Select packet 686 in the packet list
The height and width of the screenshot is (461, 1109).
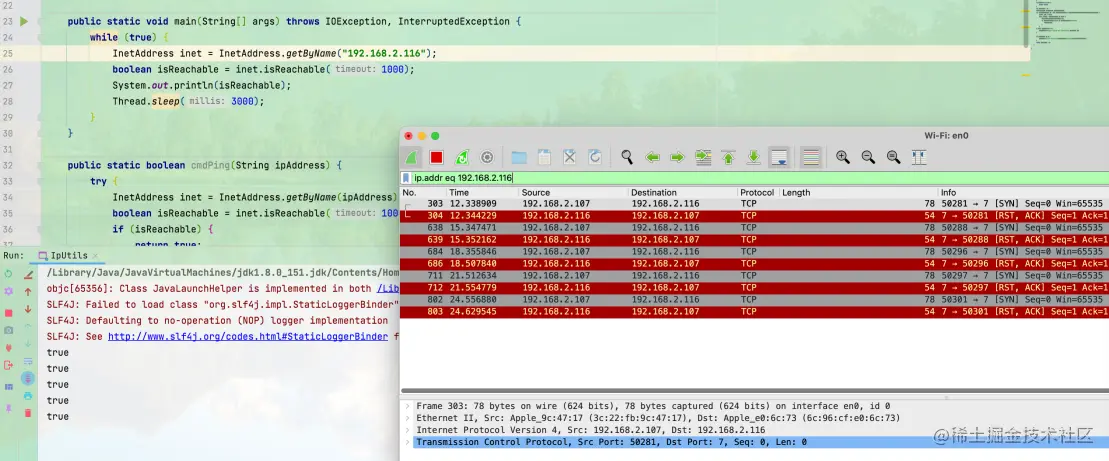pyautogui.click(x=754, y=264)
